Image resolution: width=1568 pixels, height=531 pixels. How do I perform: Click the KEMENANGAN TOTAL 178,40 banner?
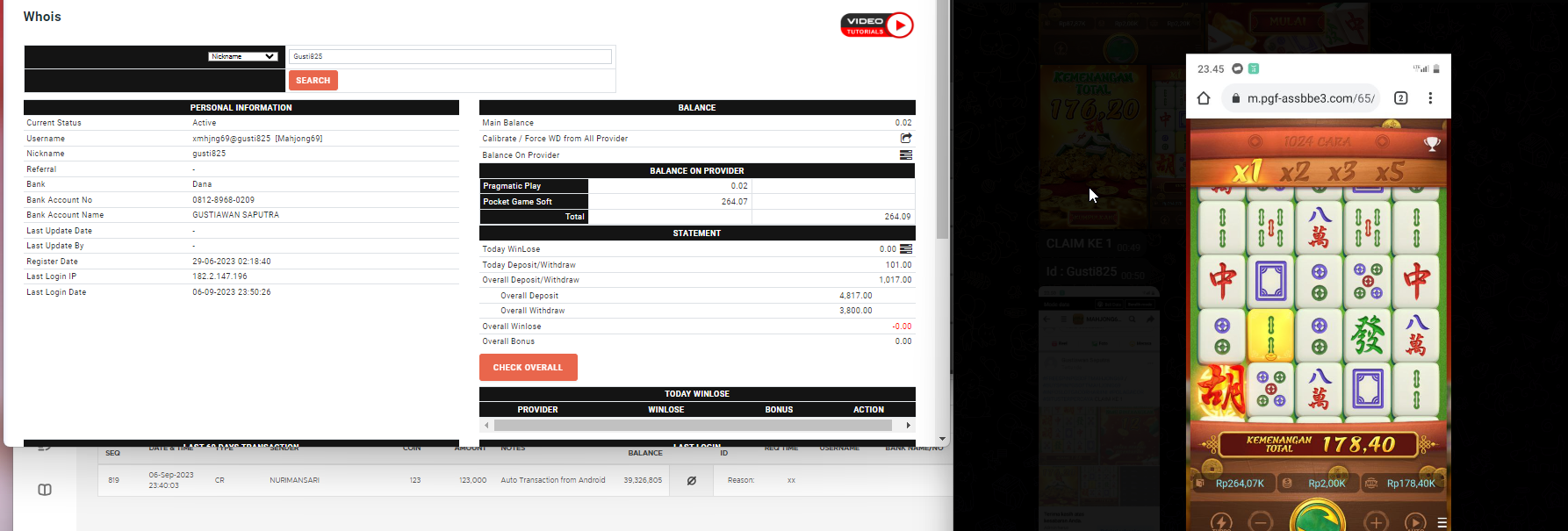[1320, 445]
